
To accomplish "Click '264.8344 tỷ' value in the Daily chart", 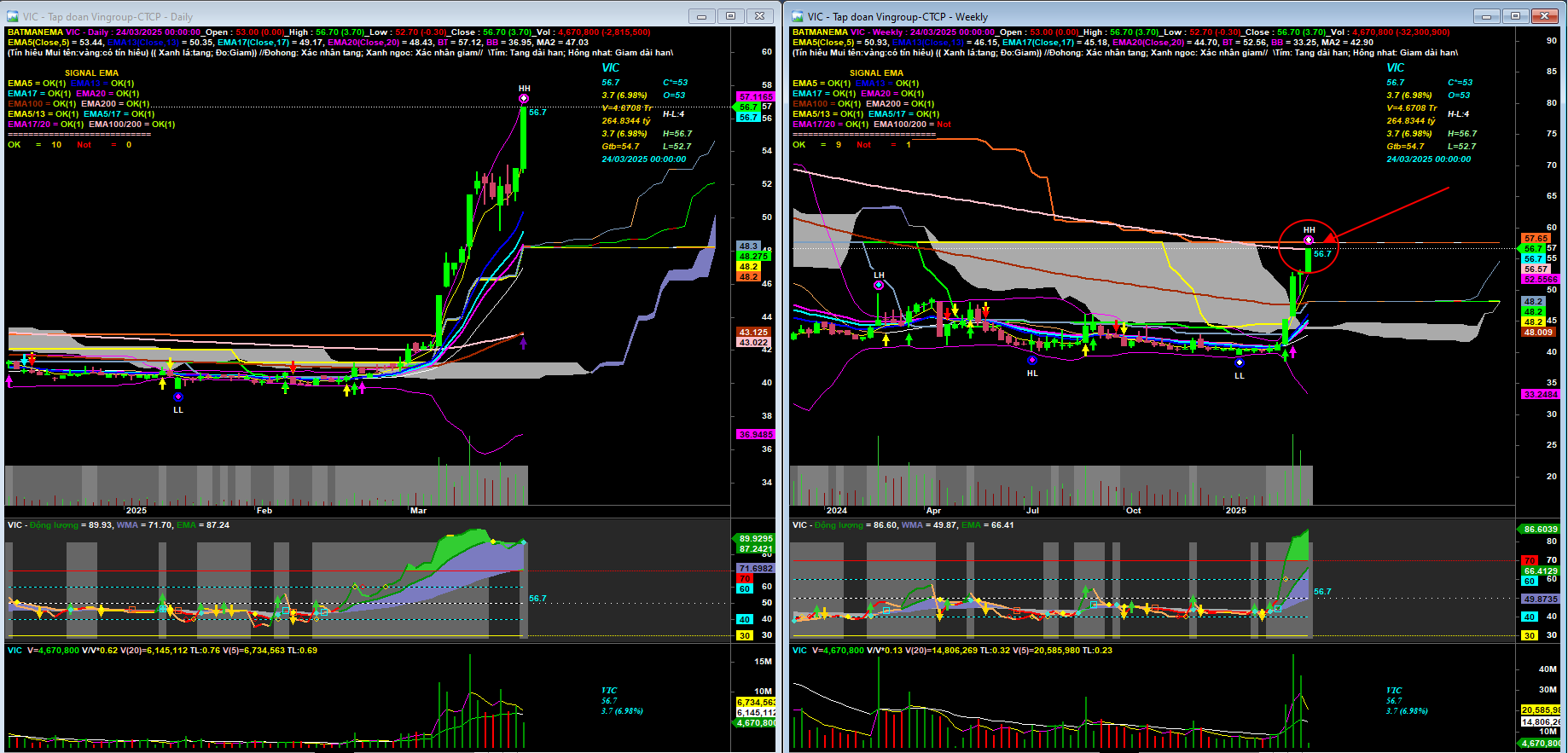I will 626,121.
